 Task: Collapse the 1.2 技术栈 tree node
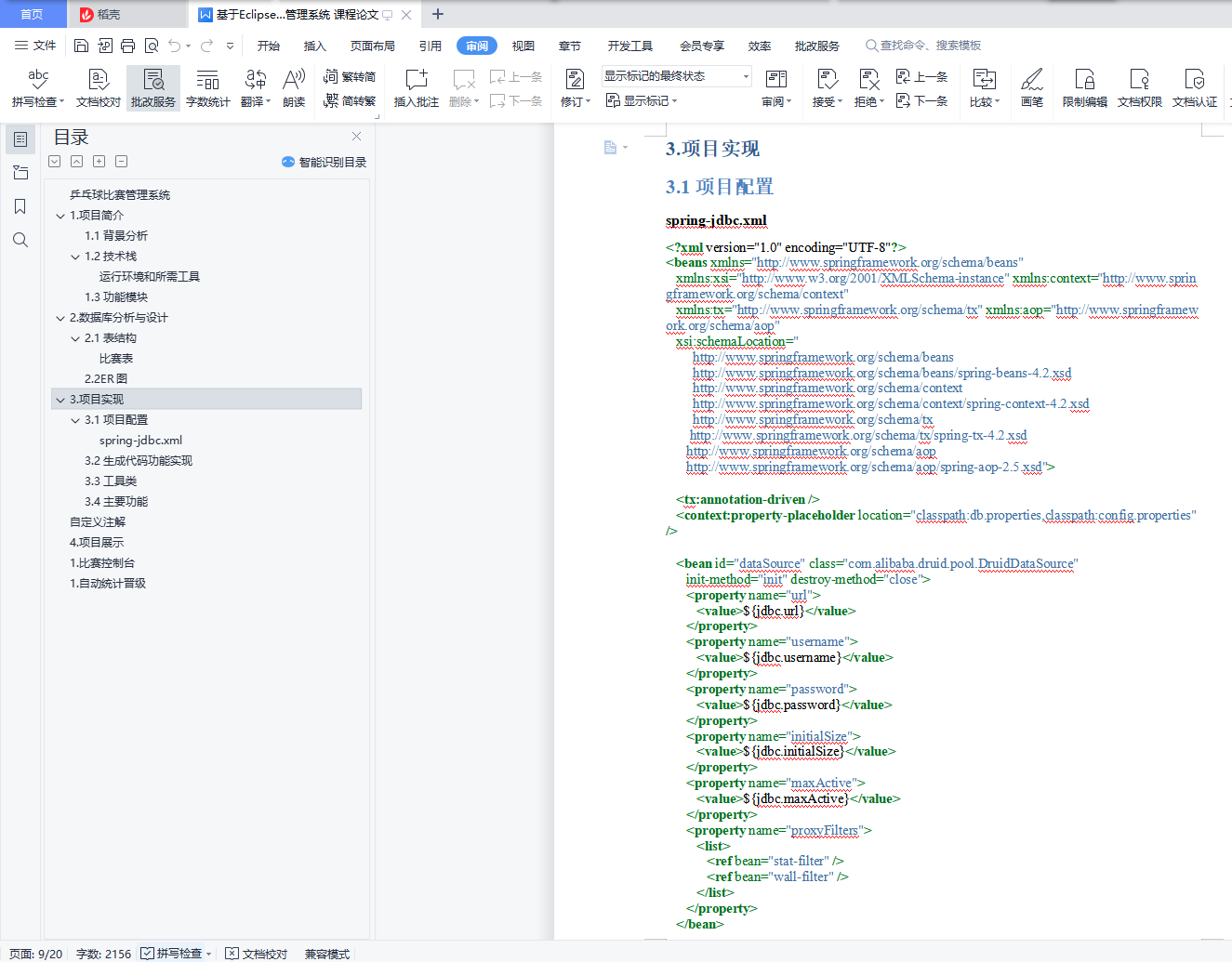coord(75,257)
